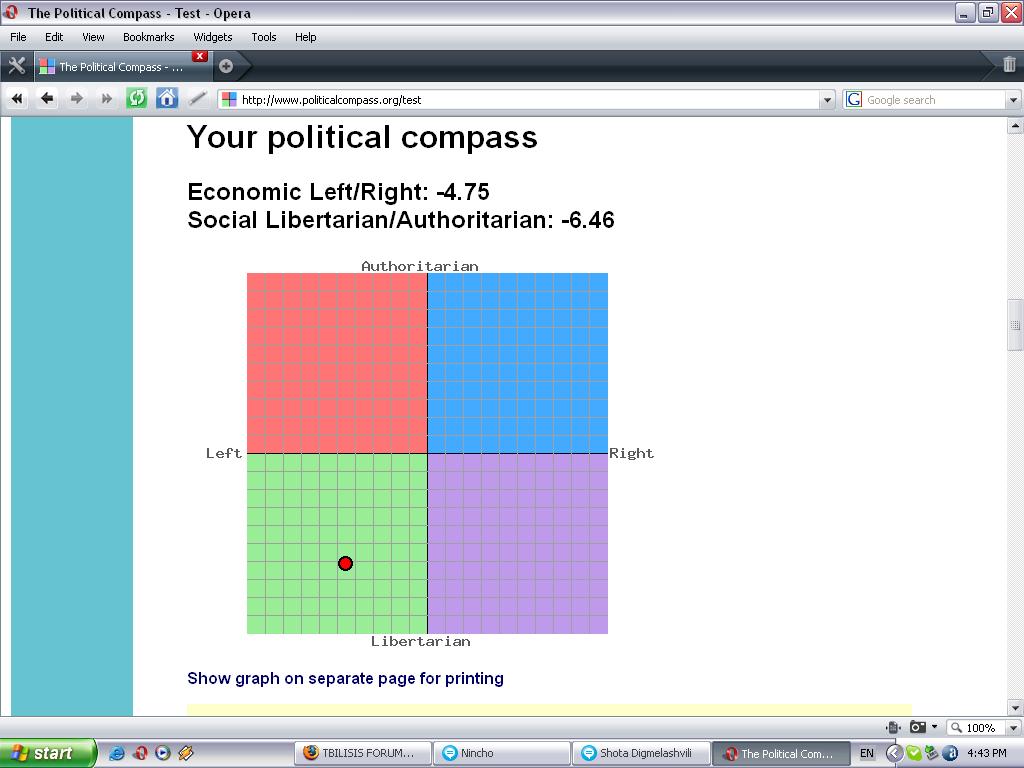The height and width of the screenshot is (768, 1024).
Task: Open the Opera Home page icon
Action: point(166,98)
